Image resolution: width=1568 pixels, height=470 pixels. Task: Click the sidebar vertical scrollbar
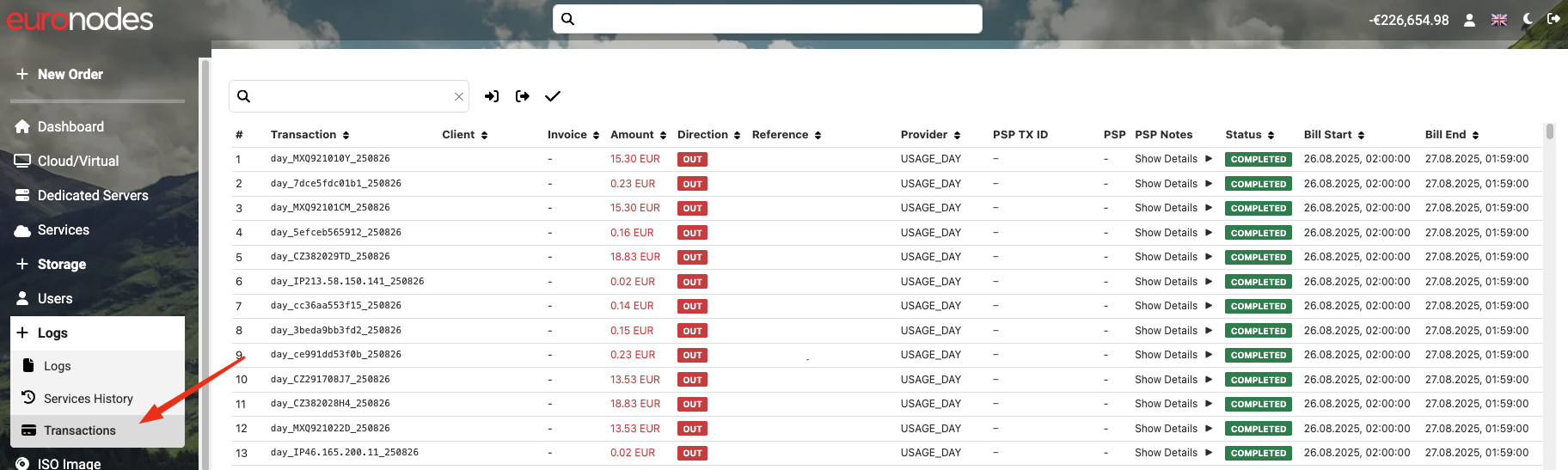click(x=205, y=265)
